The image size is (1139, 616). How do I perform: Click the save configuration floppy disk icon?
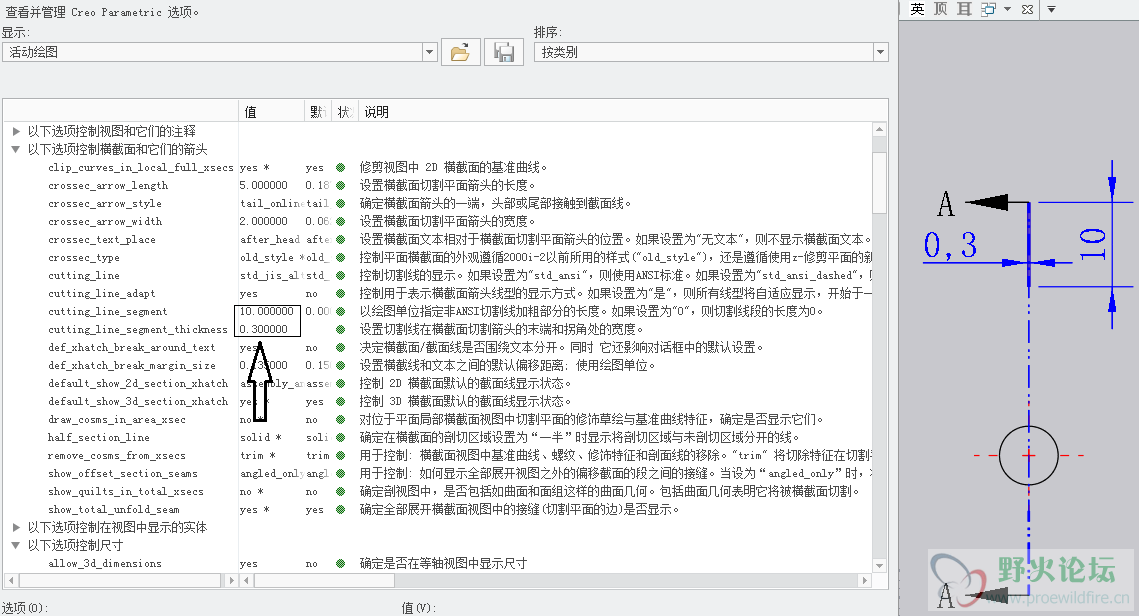(x=504, y=52)
